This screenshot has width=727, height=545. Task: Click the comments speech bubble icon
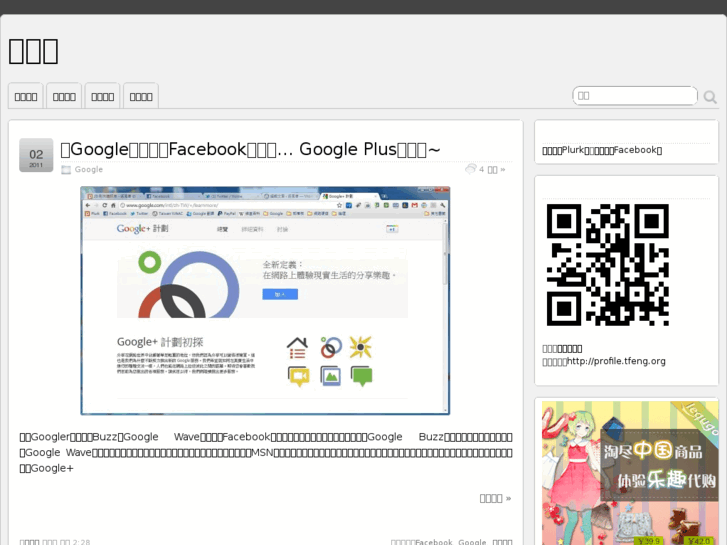point(471,169)
